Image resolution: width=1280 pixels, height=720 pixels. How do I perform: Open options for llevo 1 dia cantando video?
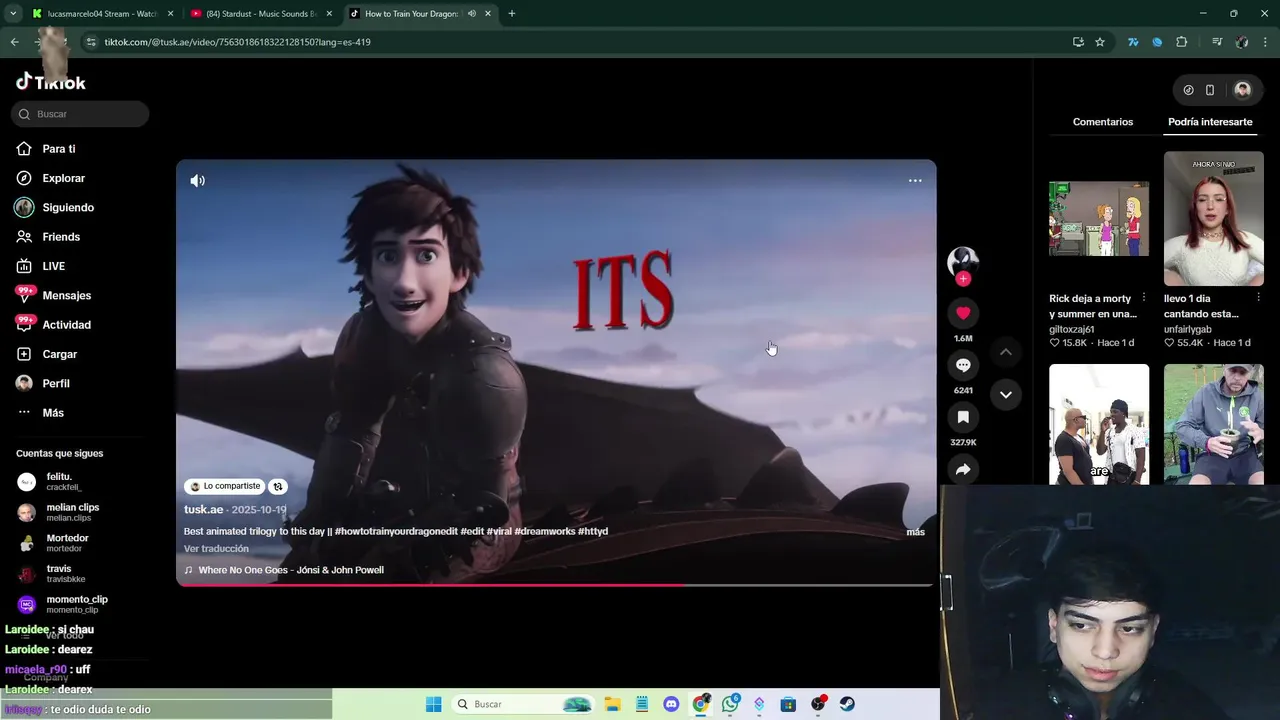(1258, 298)
